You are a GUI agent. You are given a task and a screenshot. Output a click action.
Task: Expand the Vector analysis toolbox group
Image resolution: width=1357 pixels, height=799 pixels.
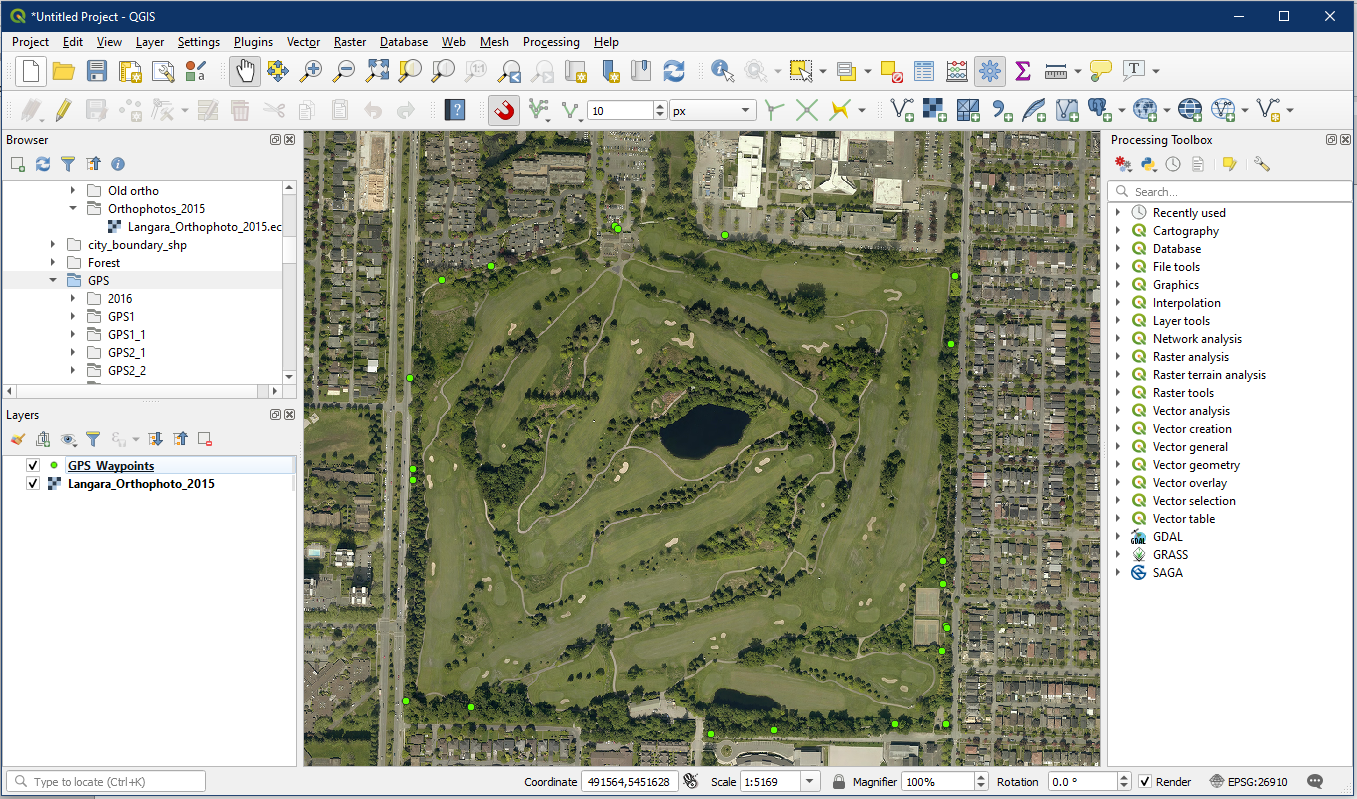click(x=1118, y=411)
